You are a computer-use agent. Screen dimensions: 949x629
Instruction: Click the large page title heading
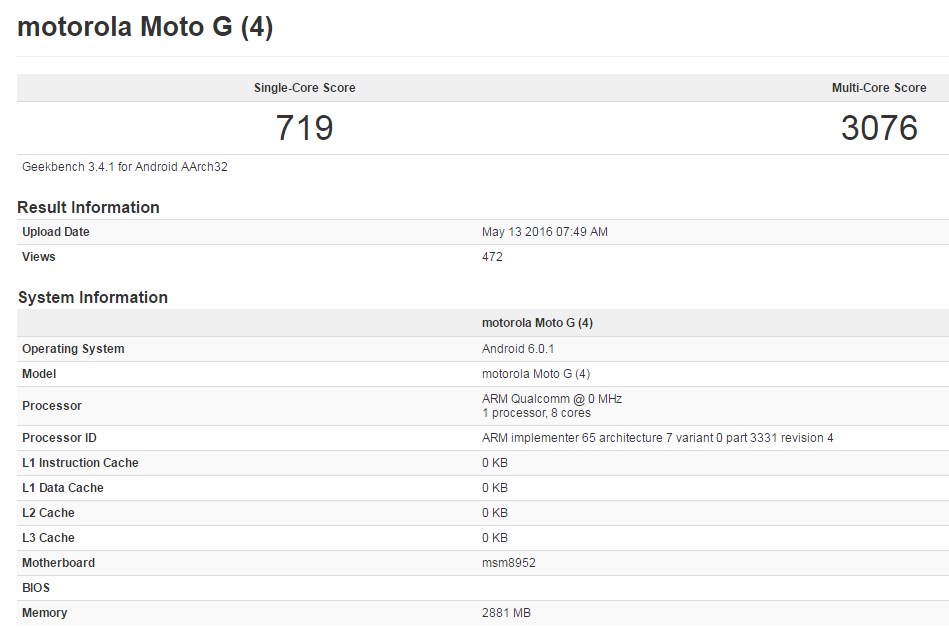coord(145,27)
